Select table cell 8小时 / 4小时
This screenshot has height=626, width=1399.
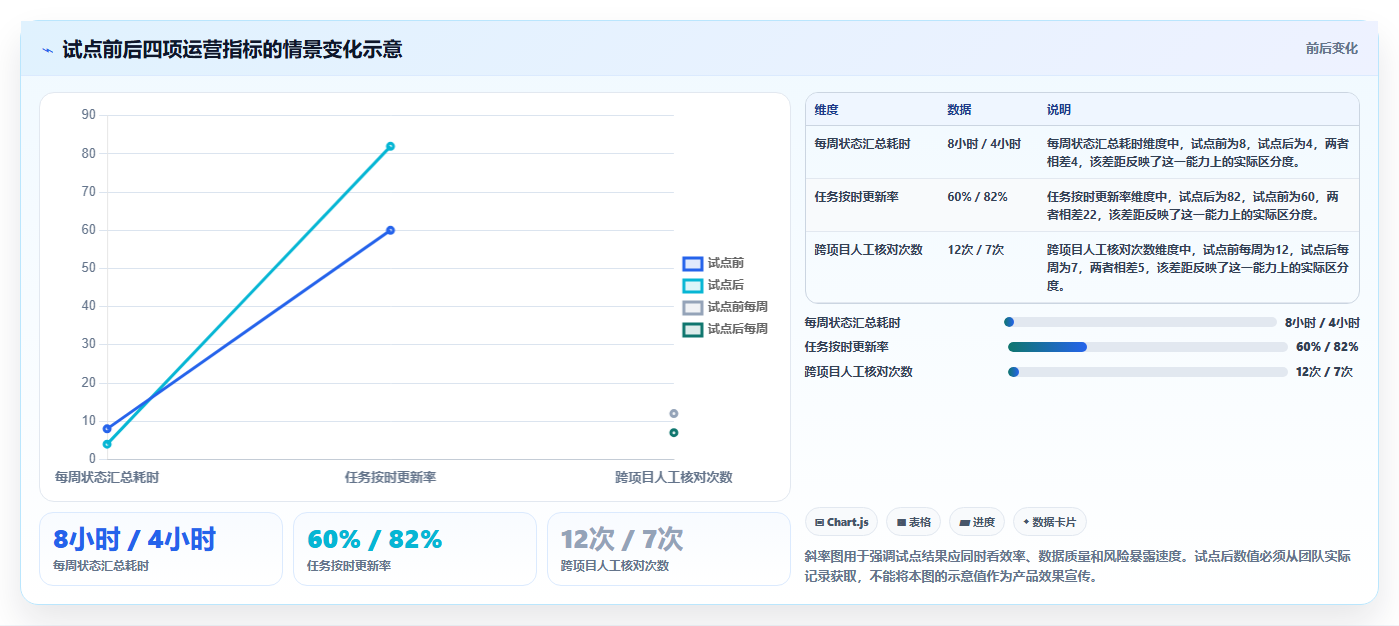coord(984,144)
